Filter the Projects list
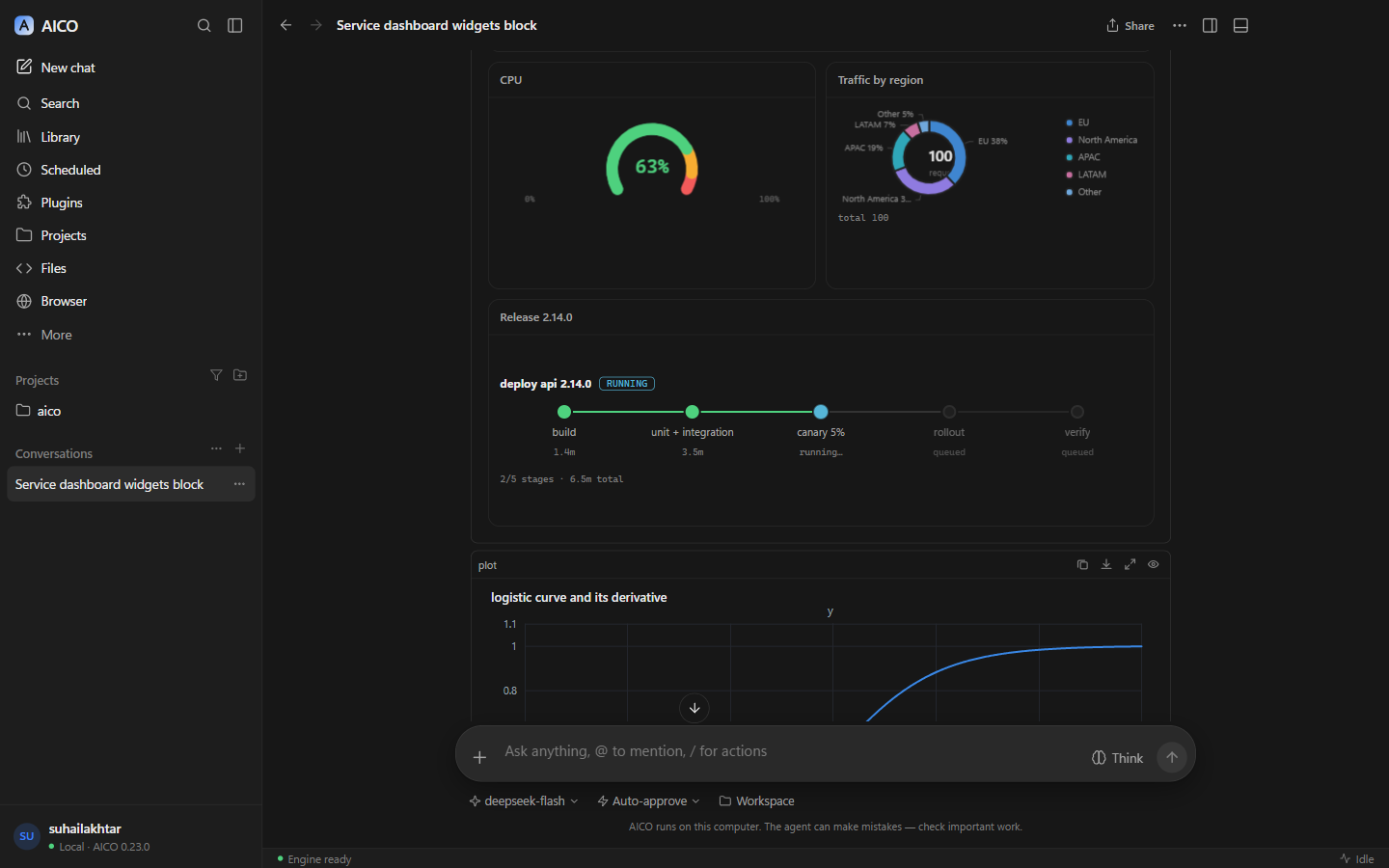The width and height of the screenshot is (1389, 868). 216,375
